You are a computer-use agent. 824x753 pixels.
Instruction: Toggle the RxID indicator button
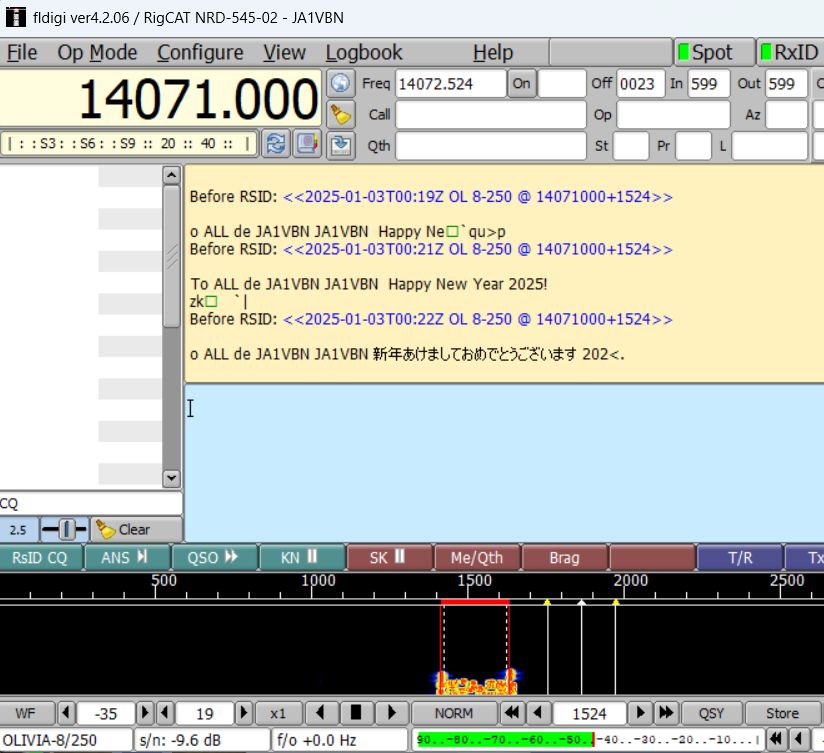789,52
